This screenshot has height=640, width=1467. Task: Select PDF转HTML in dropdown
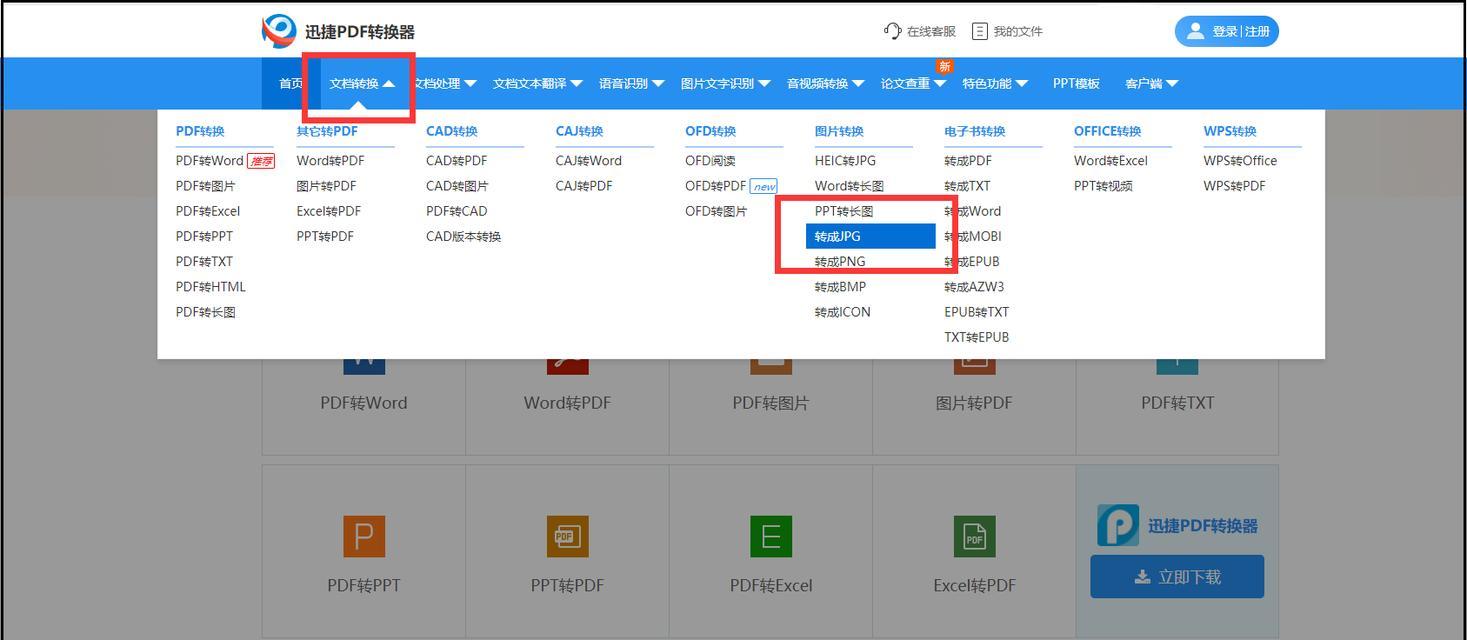(211, 287)
